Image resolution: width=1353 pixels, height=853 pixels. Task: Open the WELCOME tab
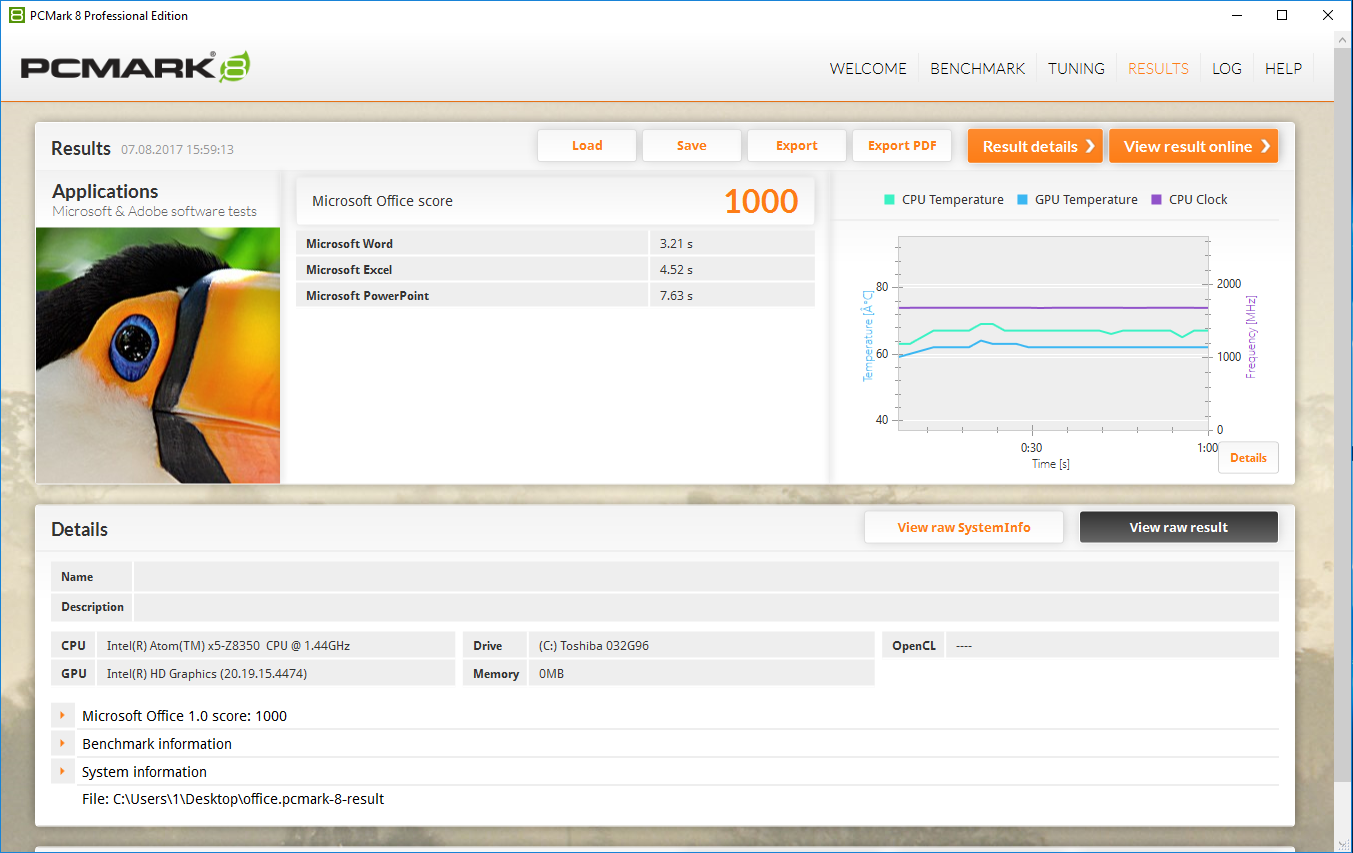click(x=868, y=68)
